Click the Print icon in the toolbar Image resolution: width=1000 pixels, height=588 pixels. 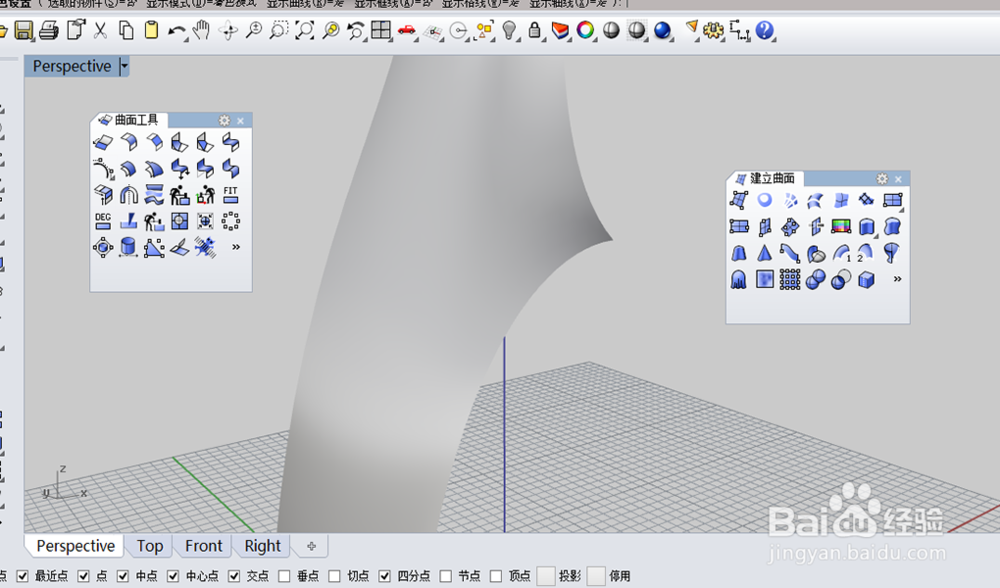coord(48,30)
